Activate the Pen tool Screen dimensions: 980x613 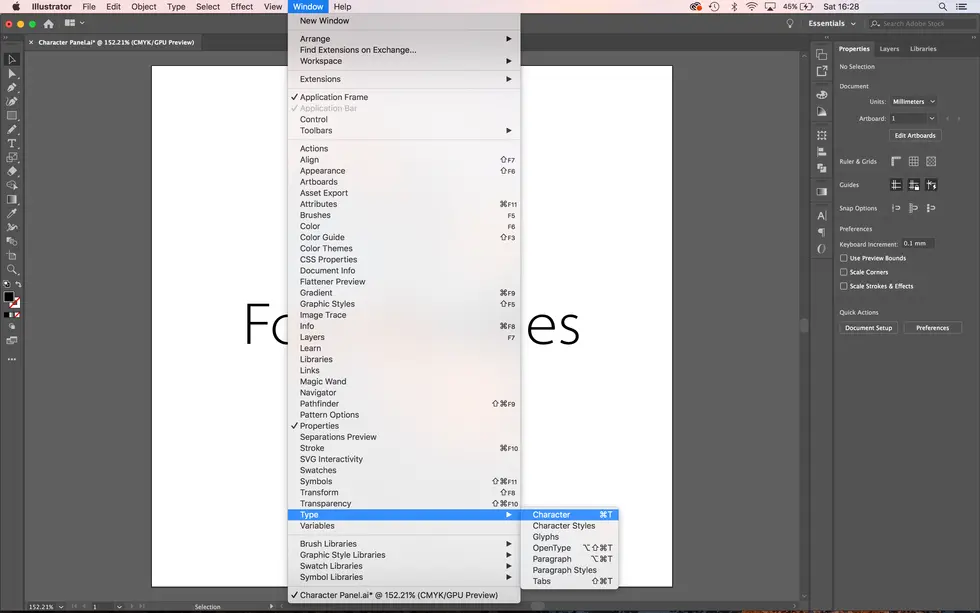tap(12, 85)
